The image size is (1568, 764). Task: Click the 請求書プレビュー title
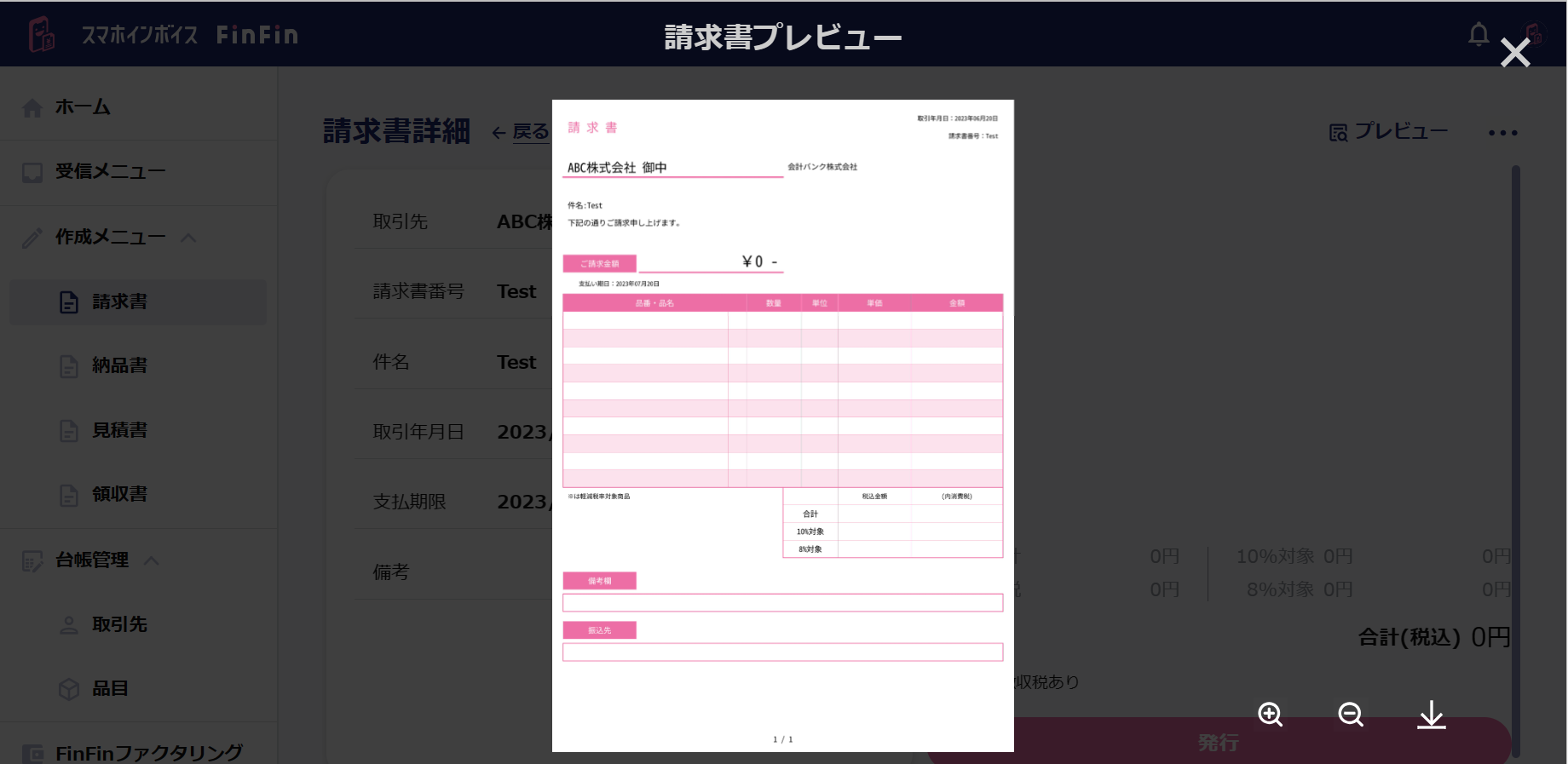tap(783, 37)
